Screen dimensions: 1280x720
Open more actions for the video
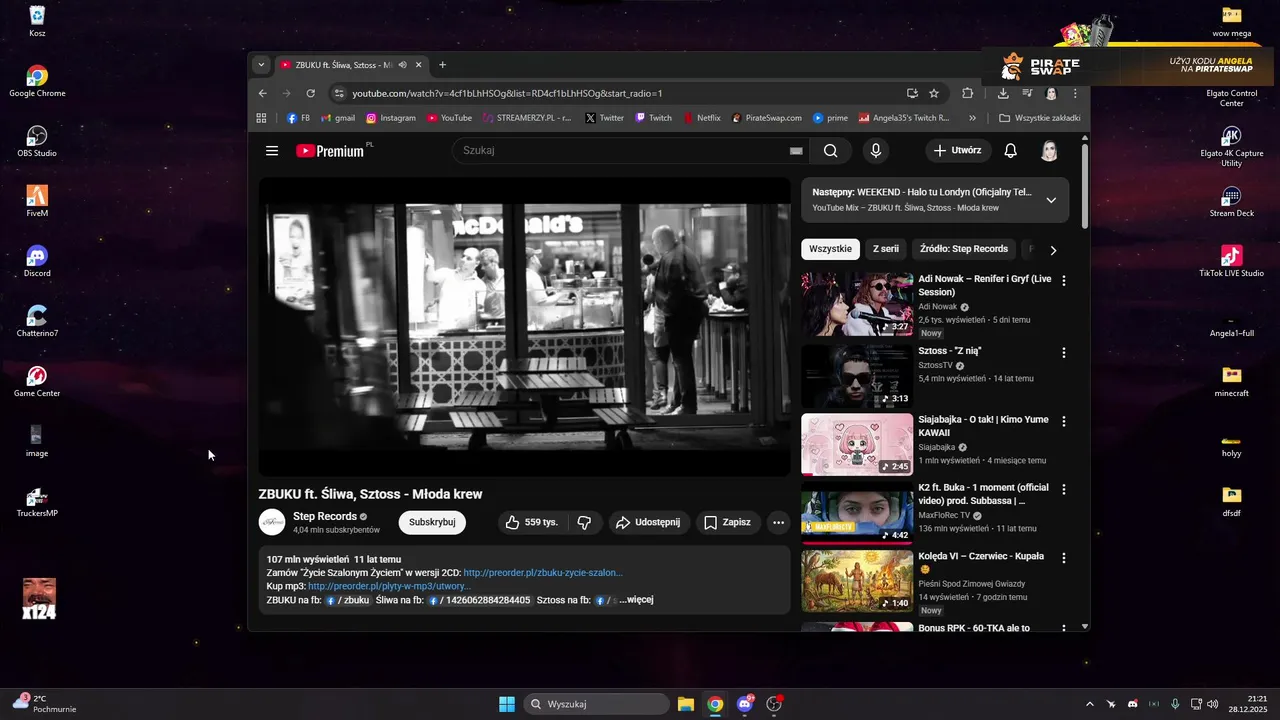pos(778,522)
